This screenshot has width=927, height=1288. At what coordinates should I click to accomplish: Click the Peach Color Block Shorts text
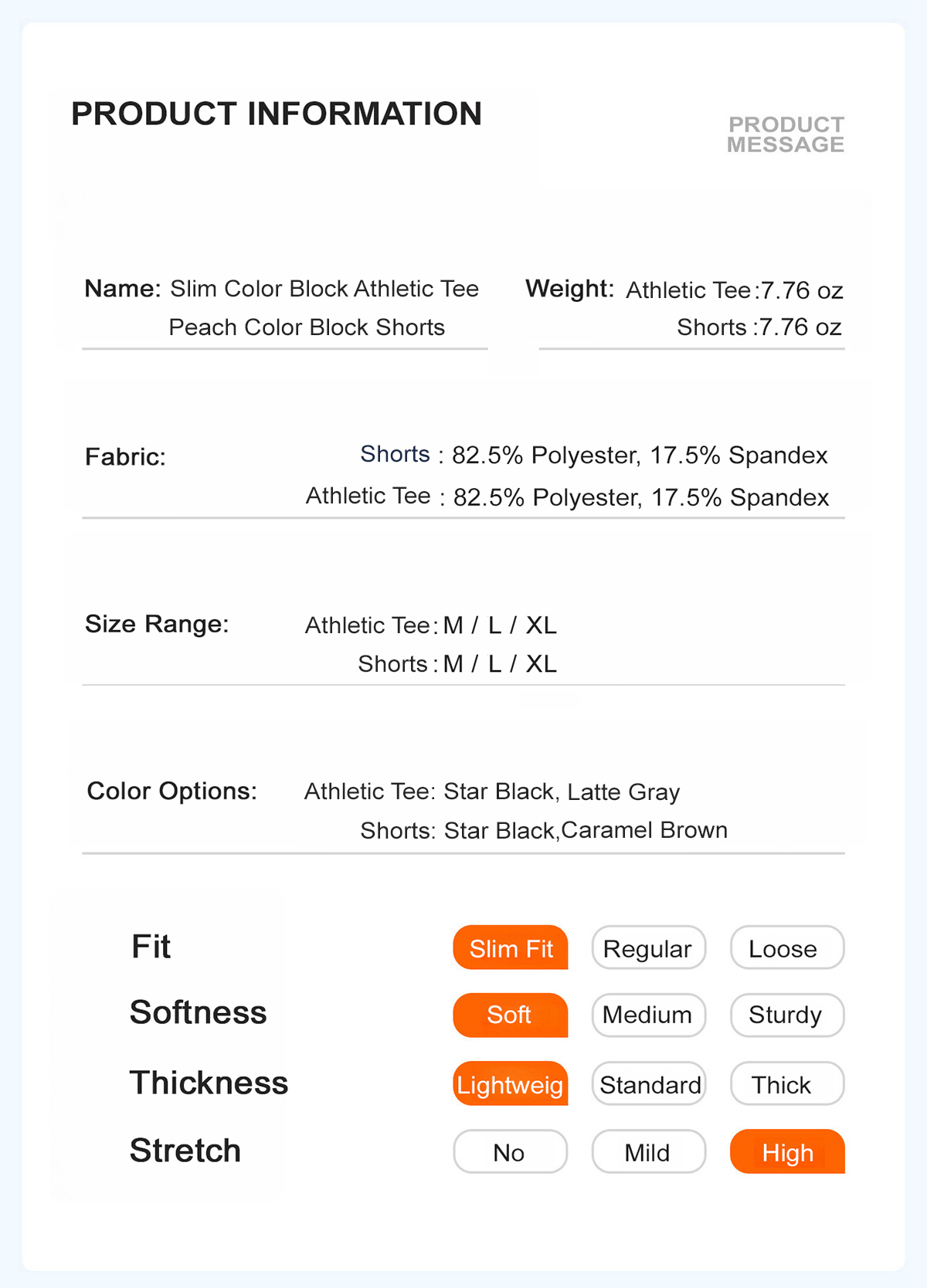click(307, 327)
